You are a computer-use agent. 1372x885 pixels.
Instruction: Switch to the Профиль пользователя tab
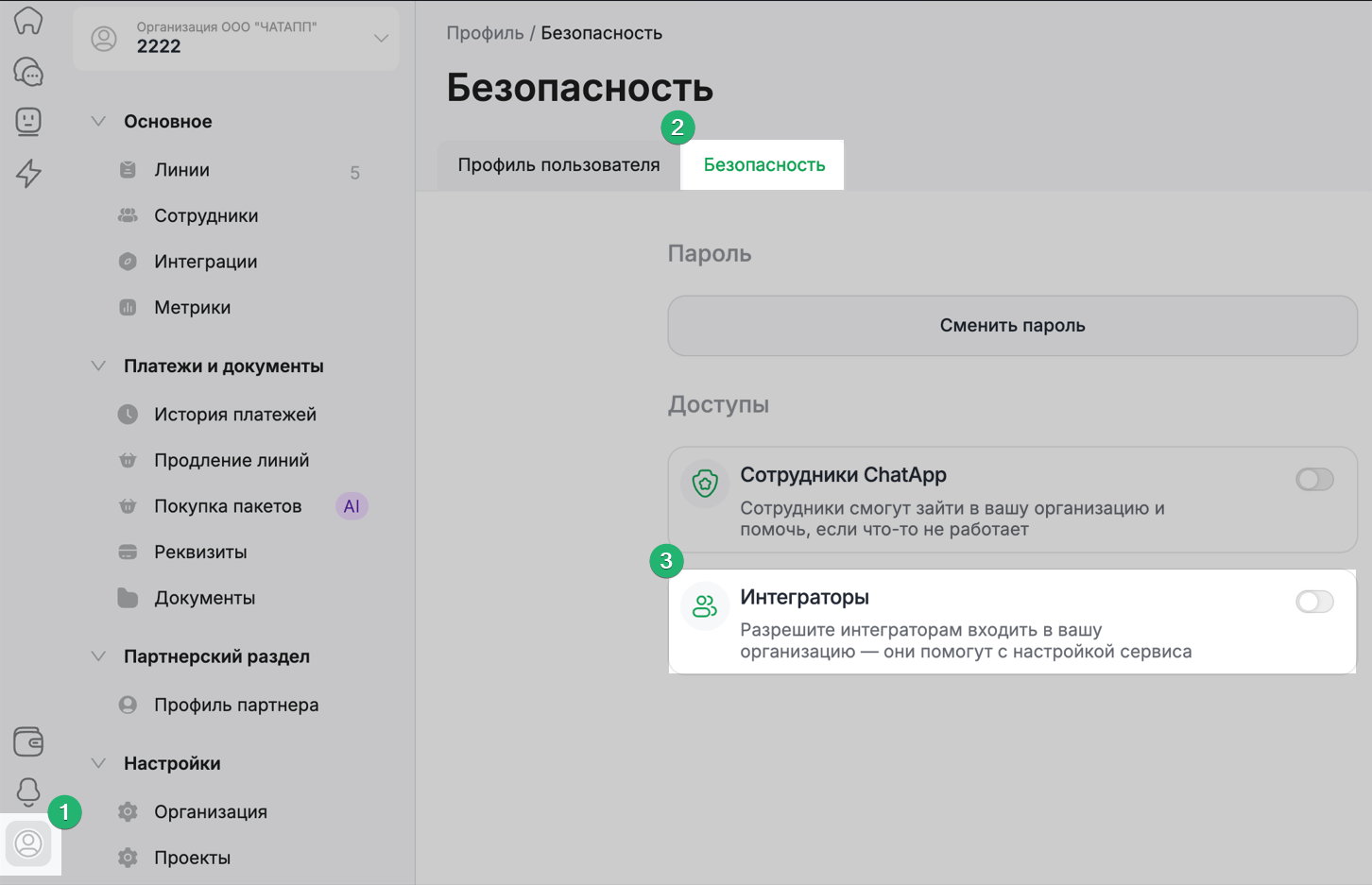click(558, 165)
